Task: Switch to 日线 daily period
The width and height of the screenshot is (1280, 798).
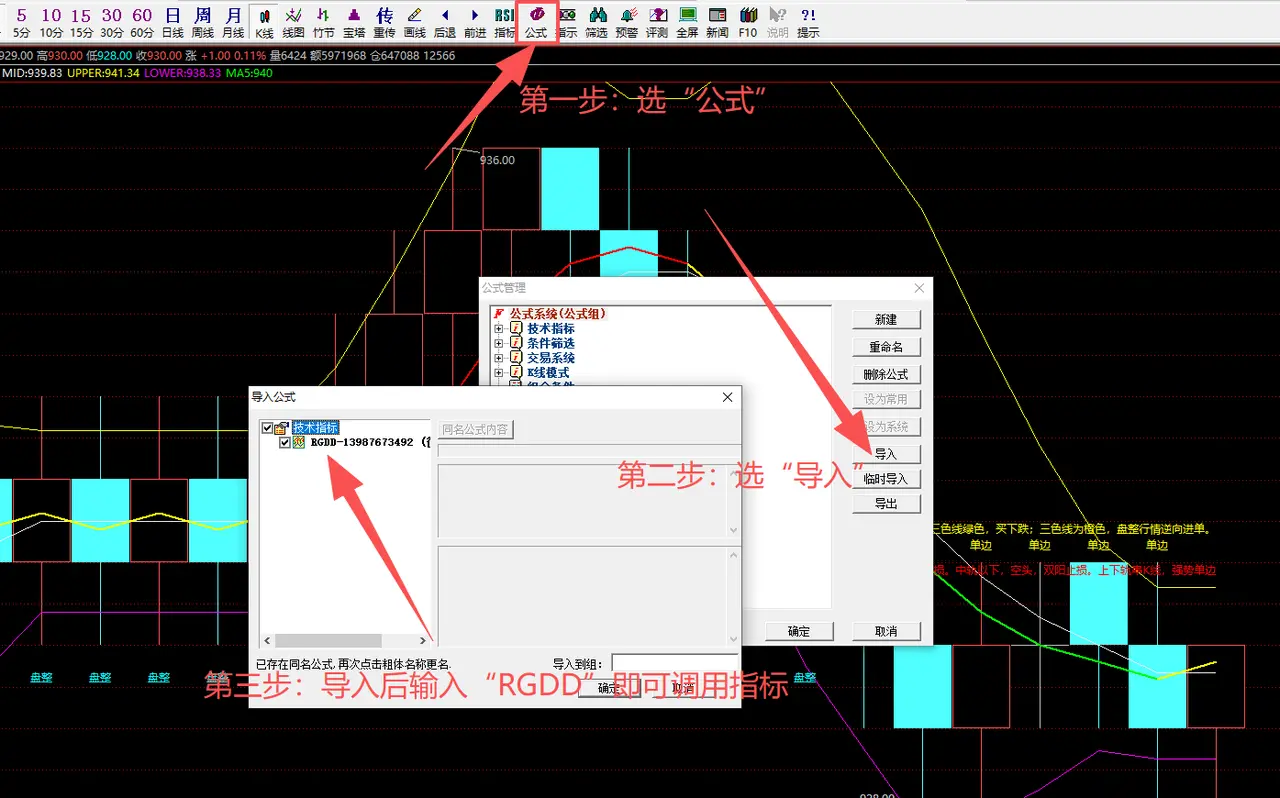Action: click(x=173, y=21)
